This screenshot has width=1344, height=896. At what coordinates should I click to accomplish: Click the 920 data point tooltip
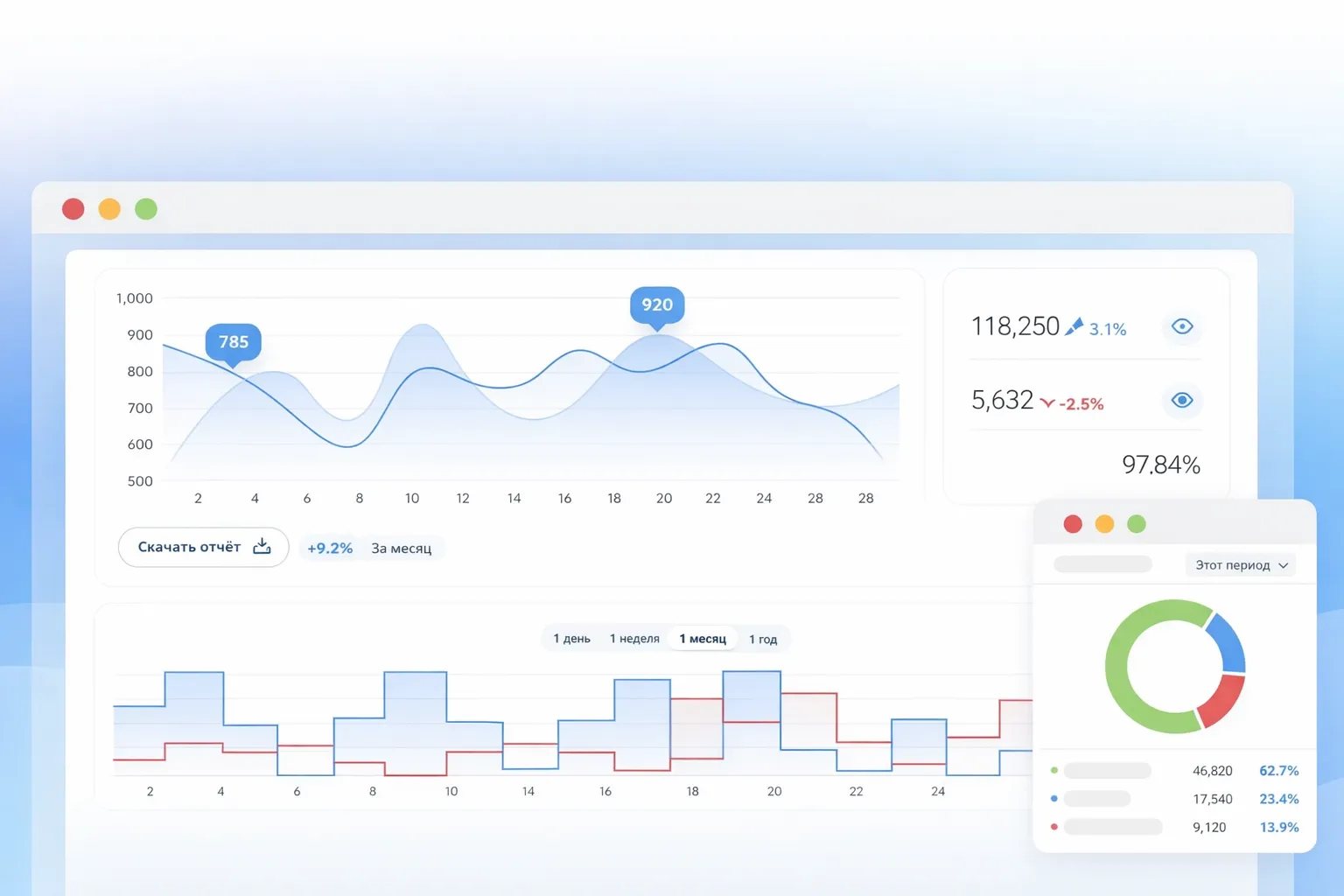(x=657, y=304)
